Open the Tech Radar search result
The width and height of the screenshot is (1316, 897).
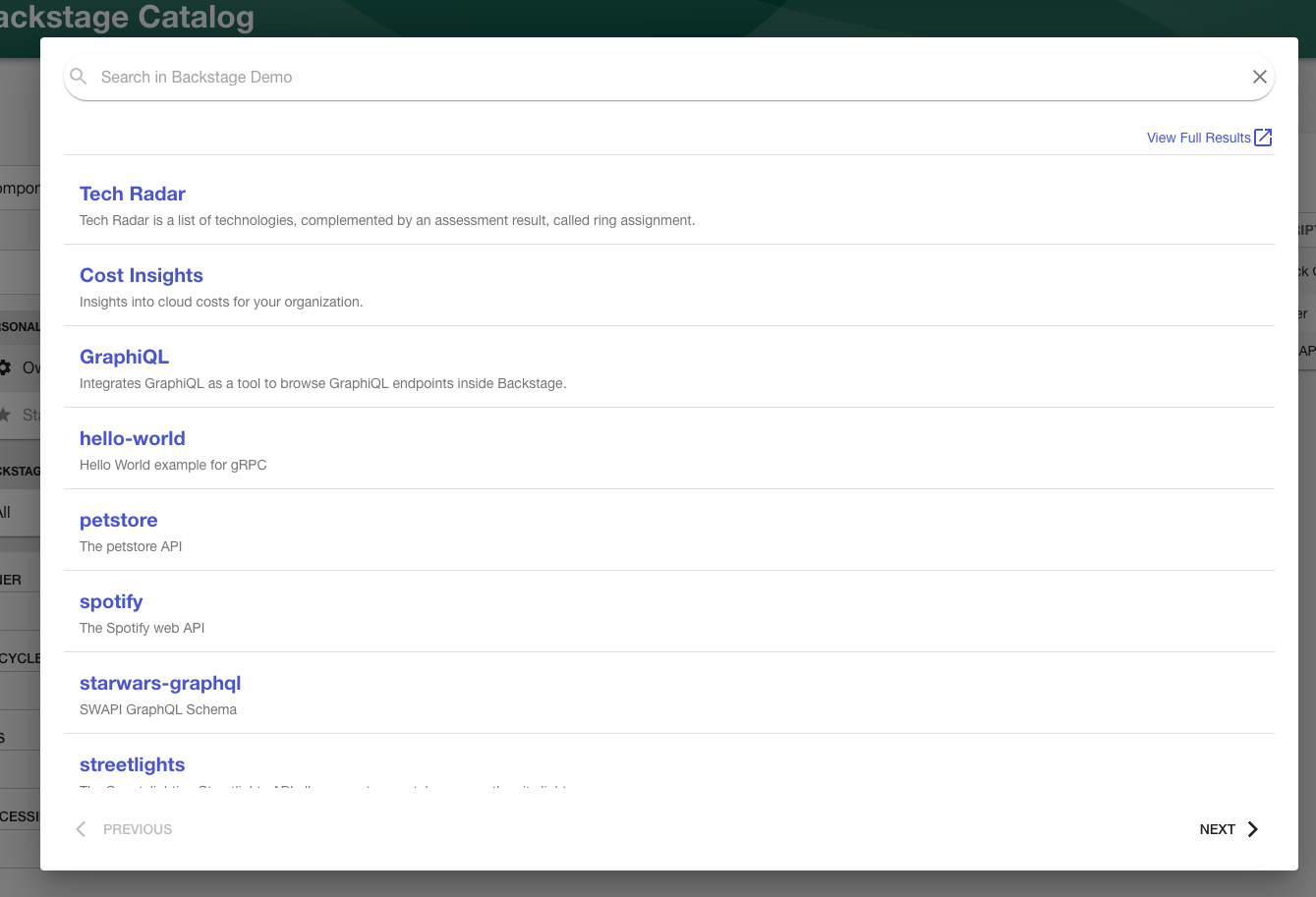pyautogui.click(x=133, y=194)
